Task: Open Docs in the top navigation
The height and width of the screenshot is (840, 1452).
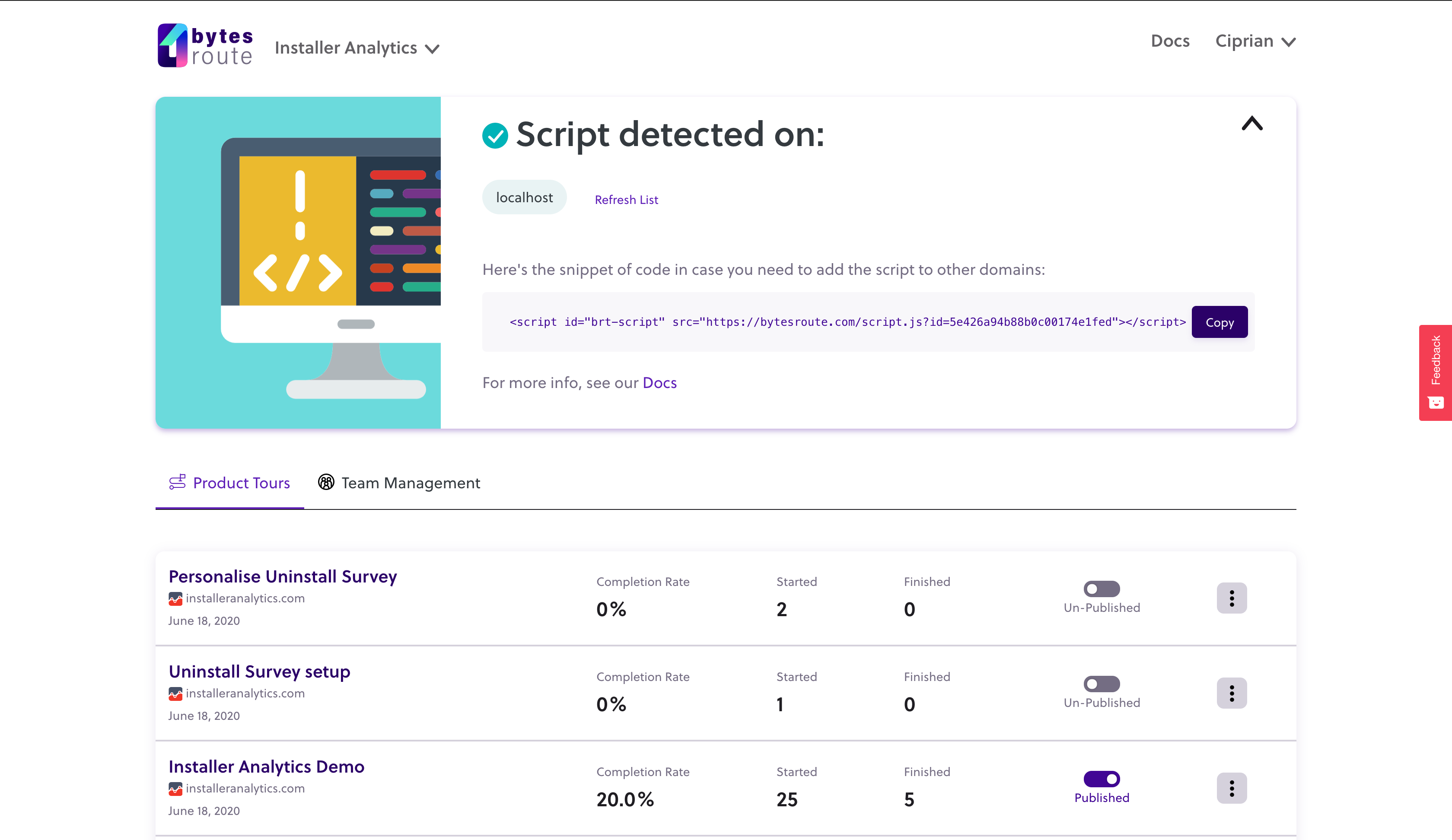Action: (x=1170, y=41)
